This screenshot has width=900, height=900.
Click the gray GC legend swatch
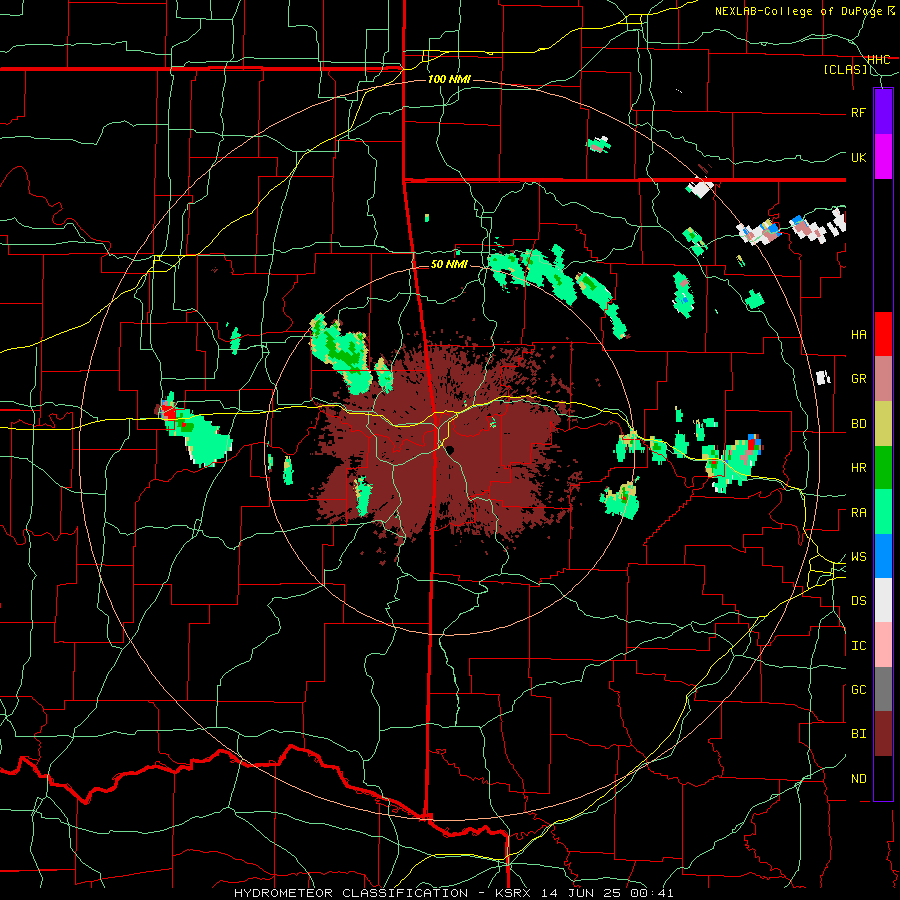[x=883, y=689]
